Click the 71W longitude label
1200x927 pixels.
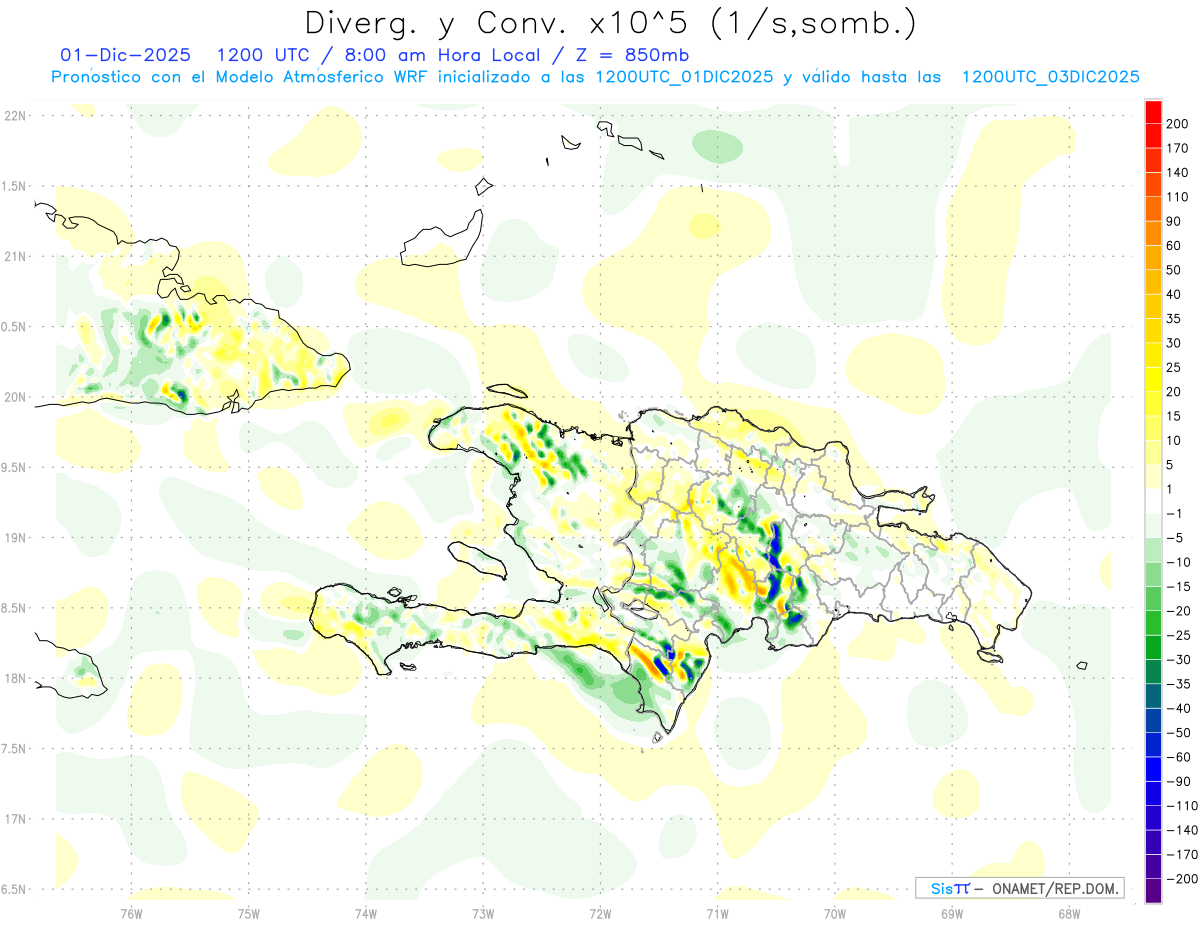[x=717, y=914]
